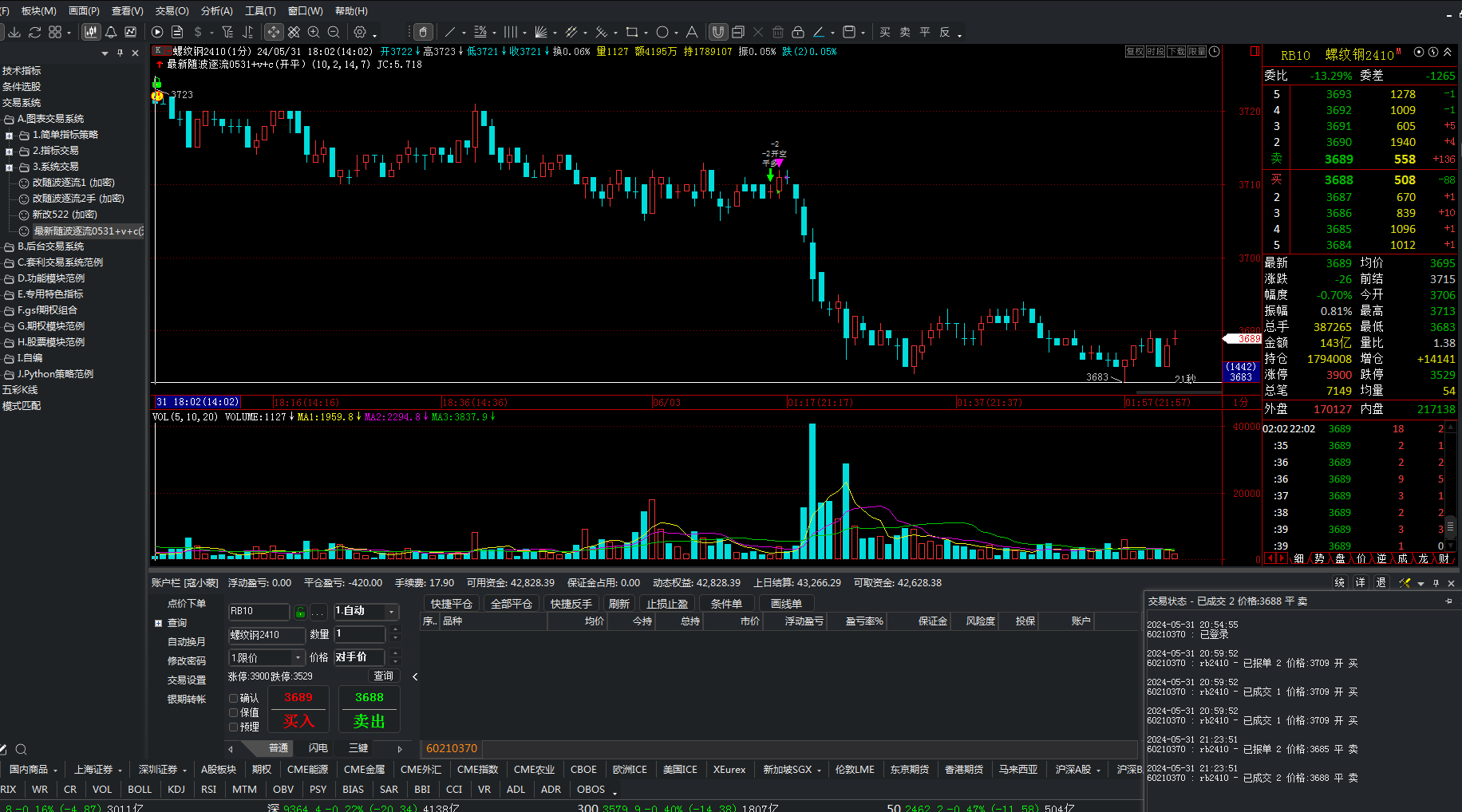
Task: Expand the 查询 item in trade sidebar
Action: (158, 623)
